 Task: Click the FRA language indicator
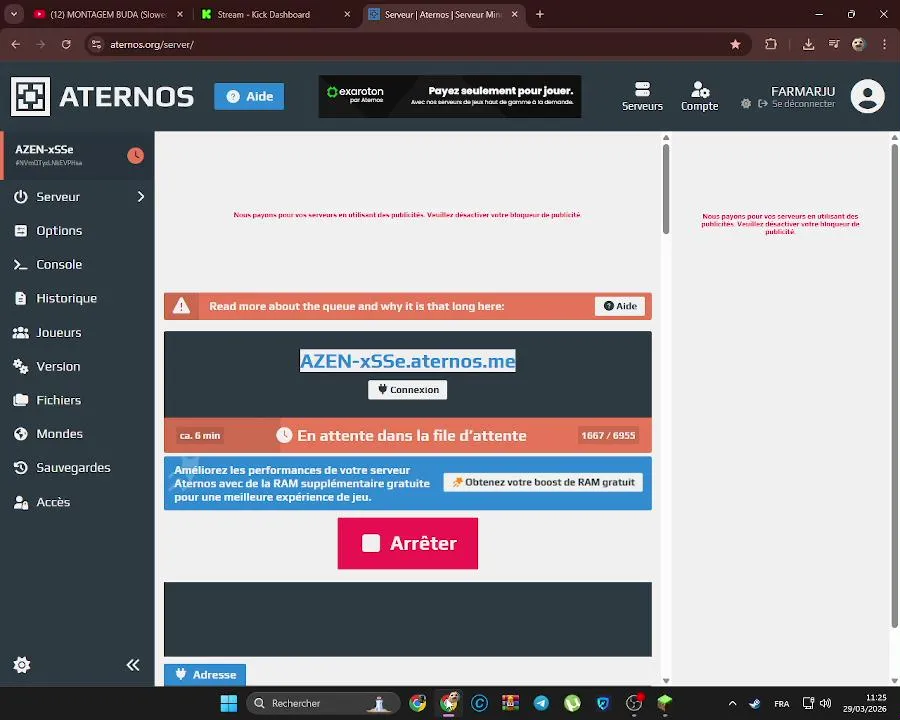tap(781, 703)
